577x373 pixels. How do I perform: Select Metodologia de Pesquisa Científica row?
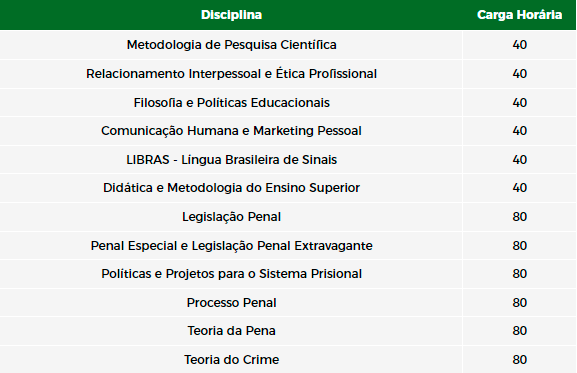pos(288,45)
